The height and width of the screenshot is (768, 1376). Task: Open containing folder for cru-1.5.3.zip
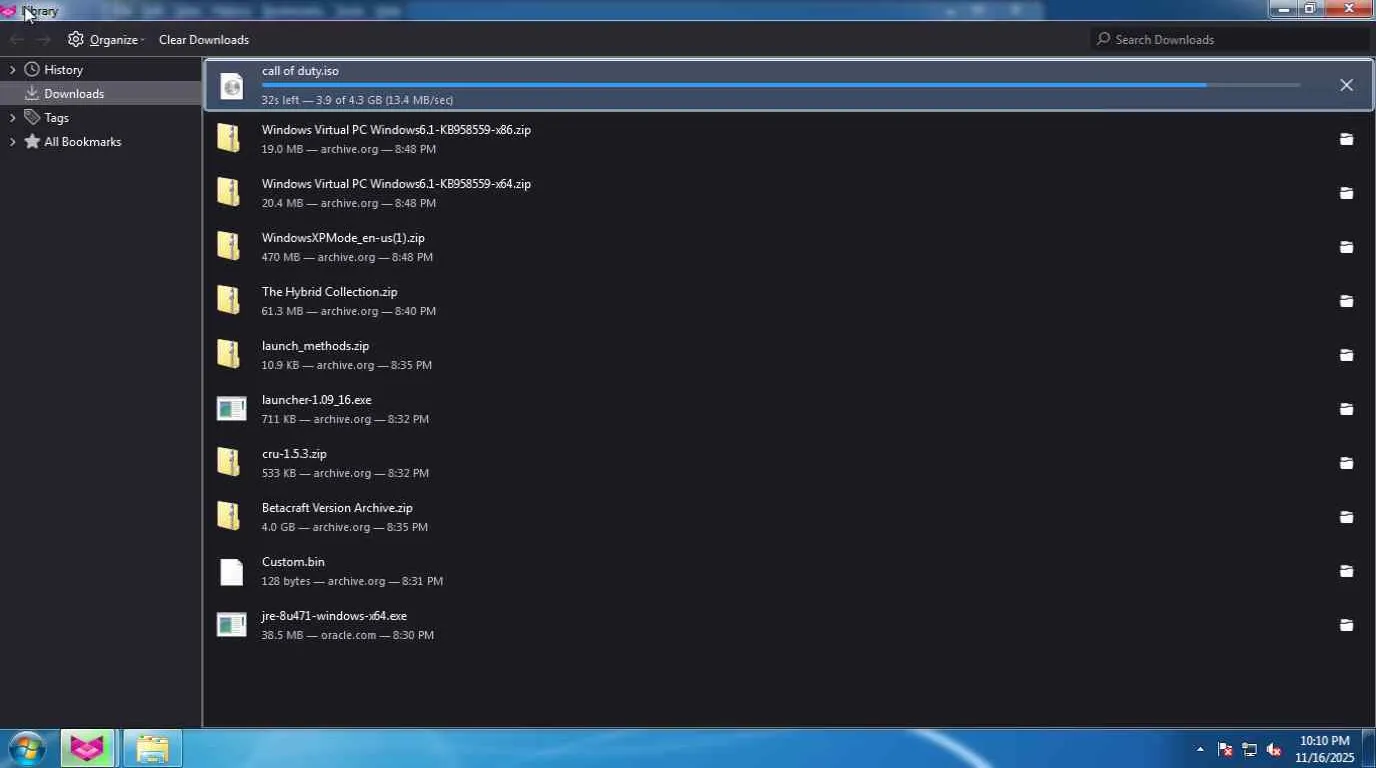(1346, 463)
